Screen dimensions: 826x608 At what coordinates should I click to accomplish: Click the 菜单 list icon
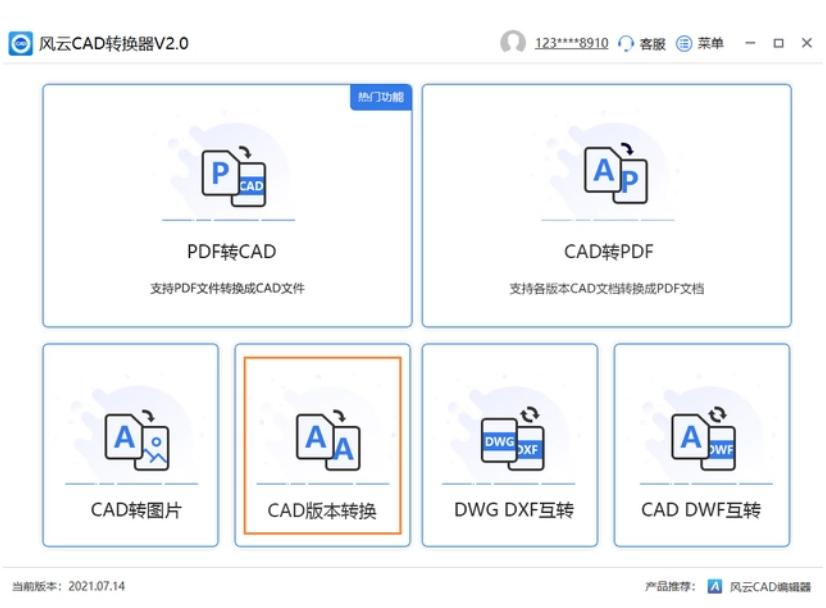[x=684, y=43]
